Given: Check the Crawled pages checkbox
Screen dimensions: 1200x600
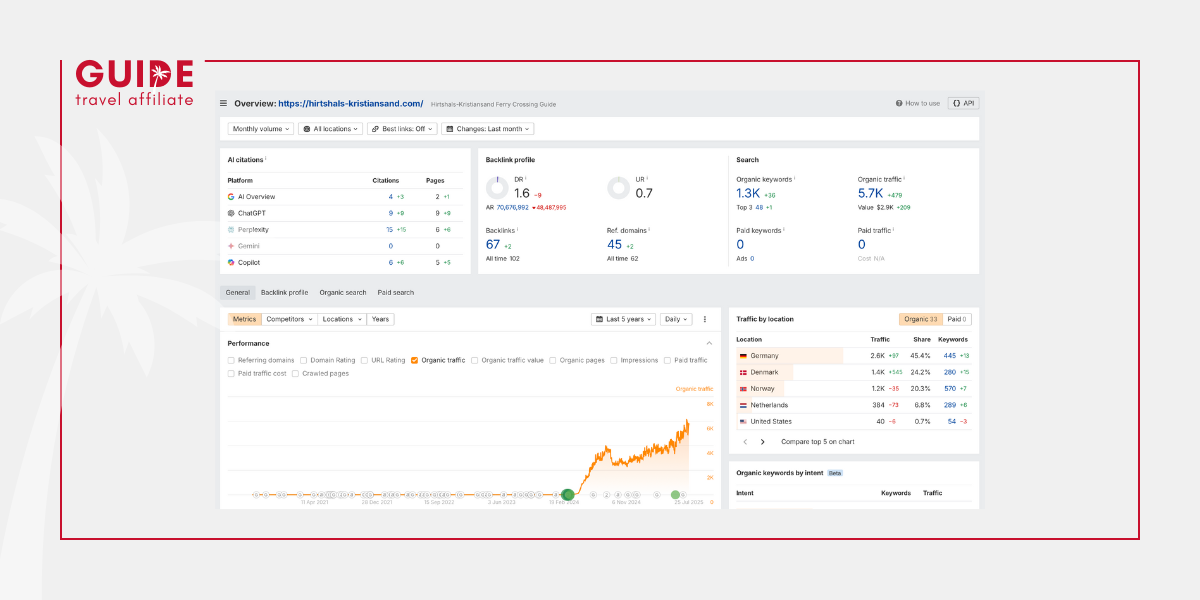Looking at the screenshot, I should click(x=295, y=373).
